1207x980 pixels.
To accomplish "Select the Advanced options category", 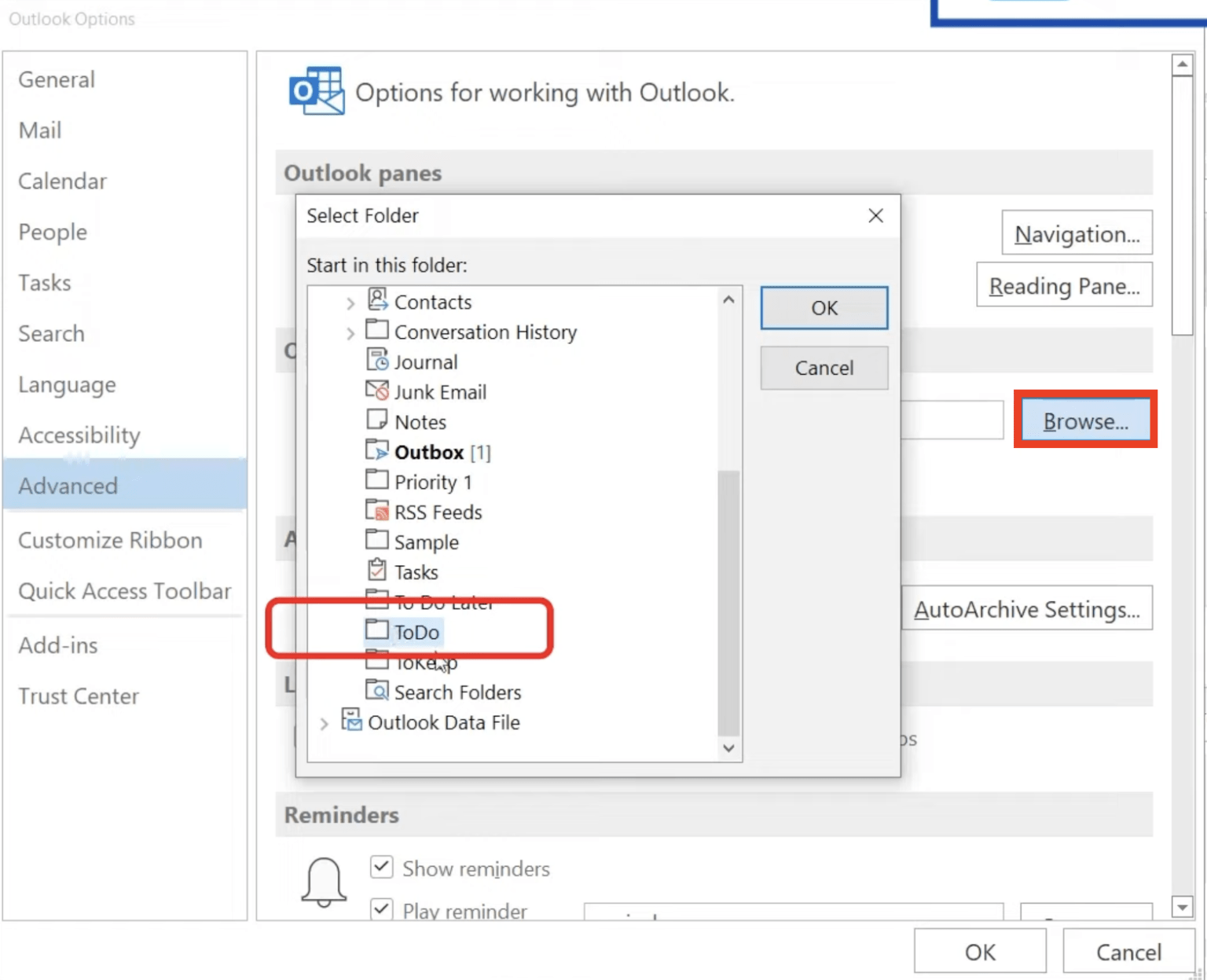I will point(125,486).
